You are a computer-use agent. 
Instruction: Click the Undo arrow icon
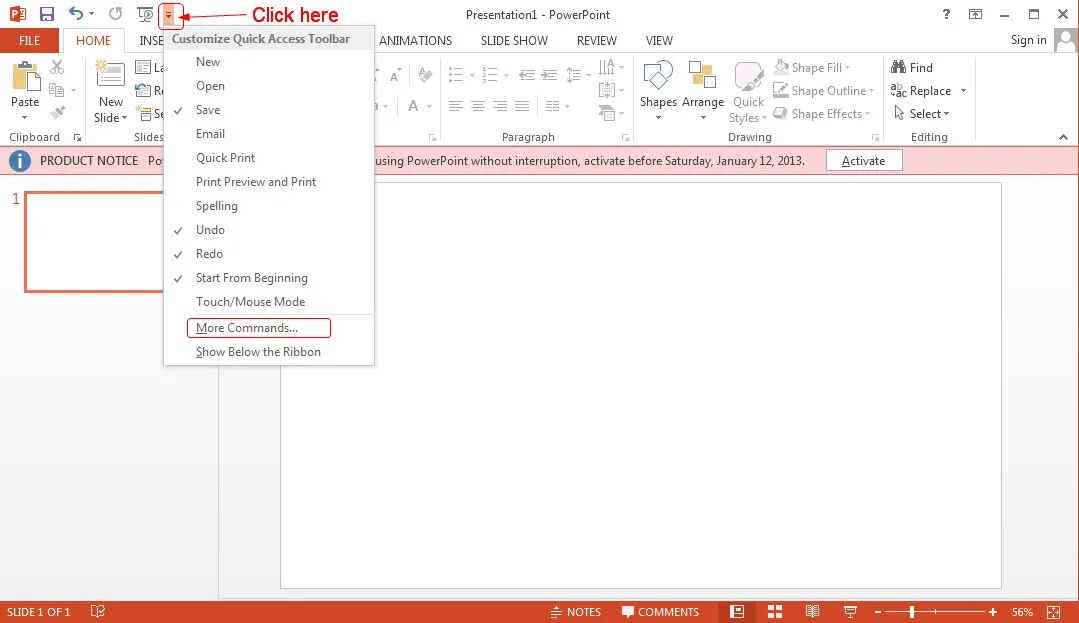[76, 13]
